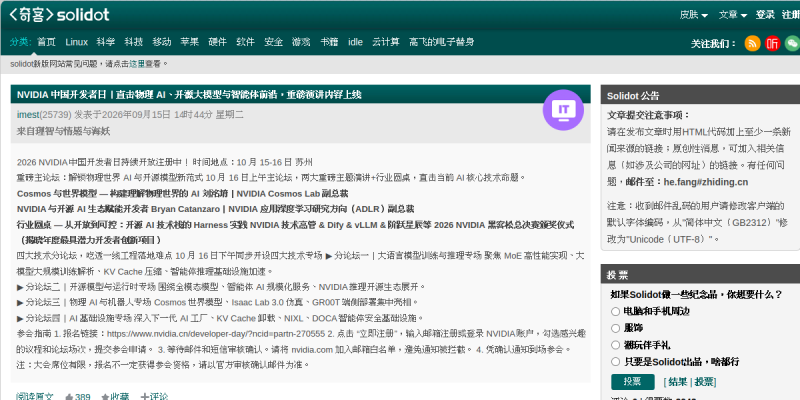The width and height of the screenshot is (800, 400).
Task: Open the red 听 podcast icon
Action: [x=772, y=43]
